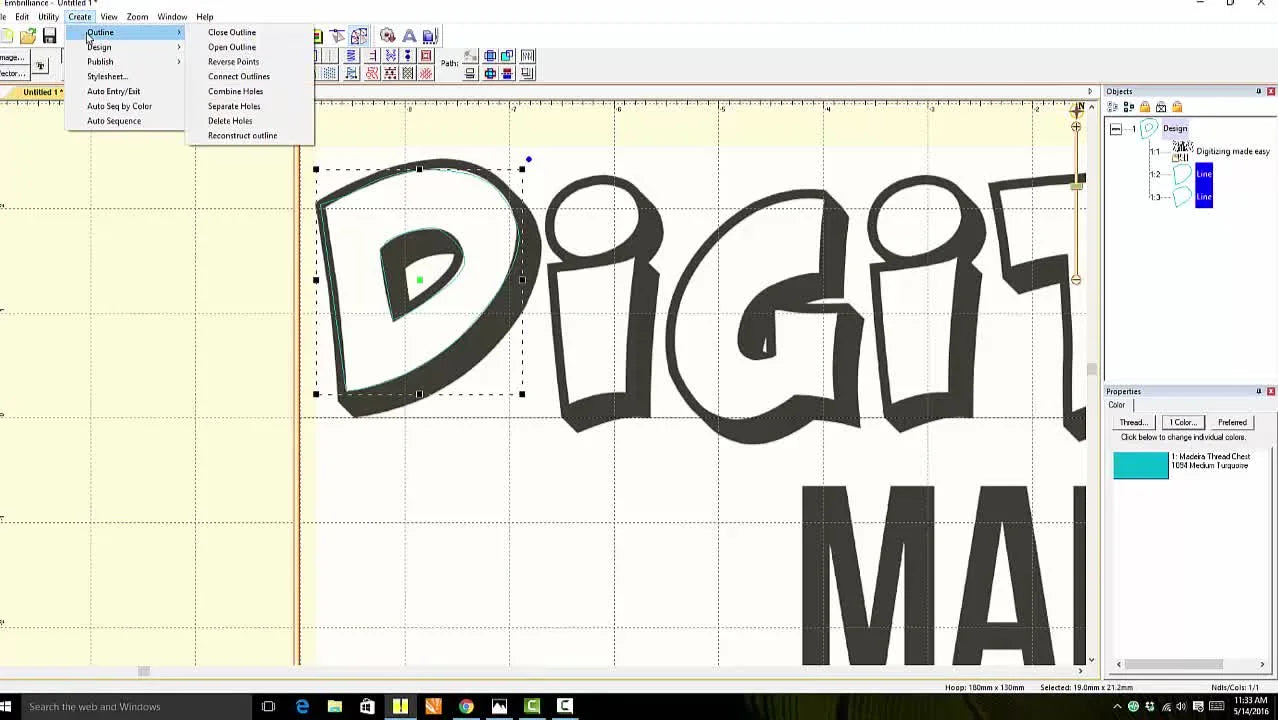Click the Properties panel horizontal scrollbar
The image size is (1278, 720).
(x=1174, y=664)
